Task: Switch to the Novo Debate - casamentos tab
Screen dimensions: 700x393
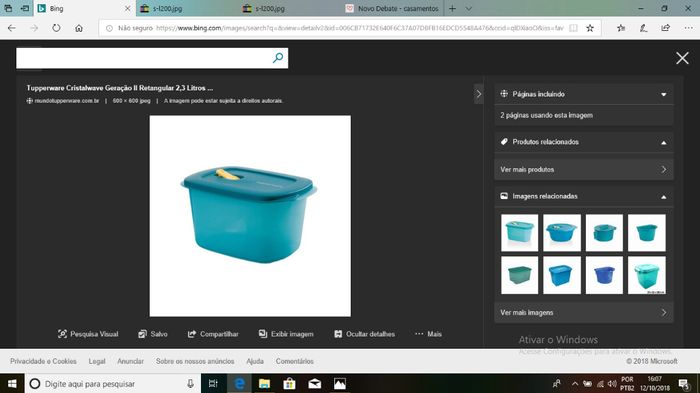Action: pos(392,8)
